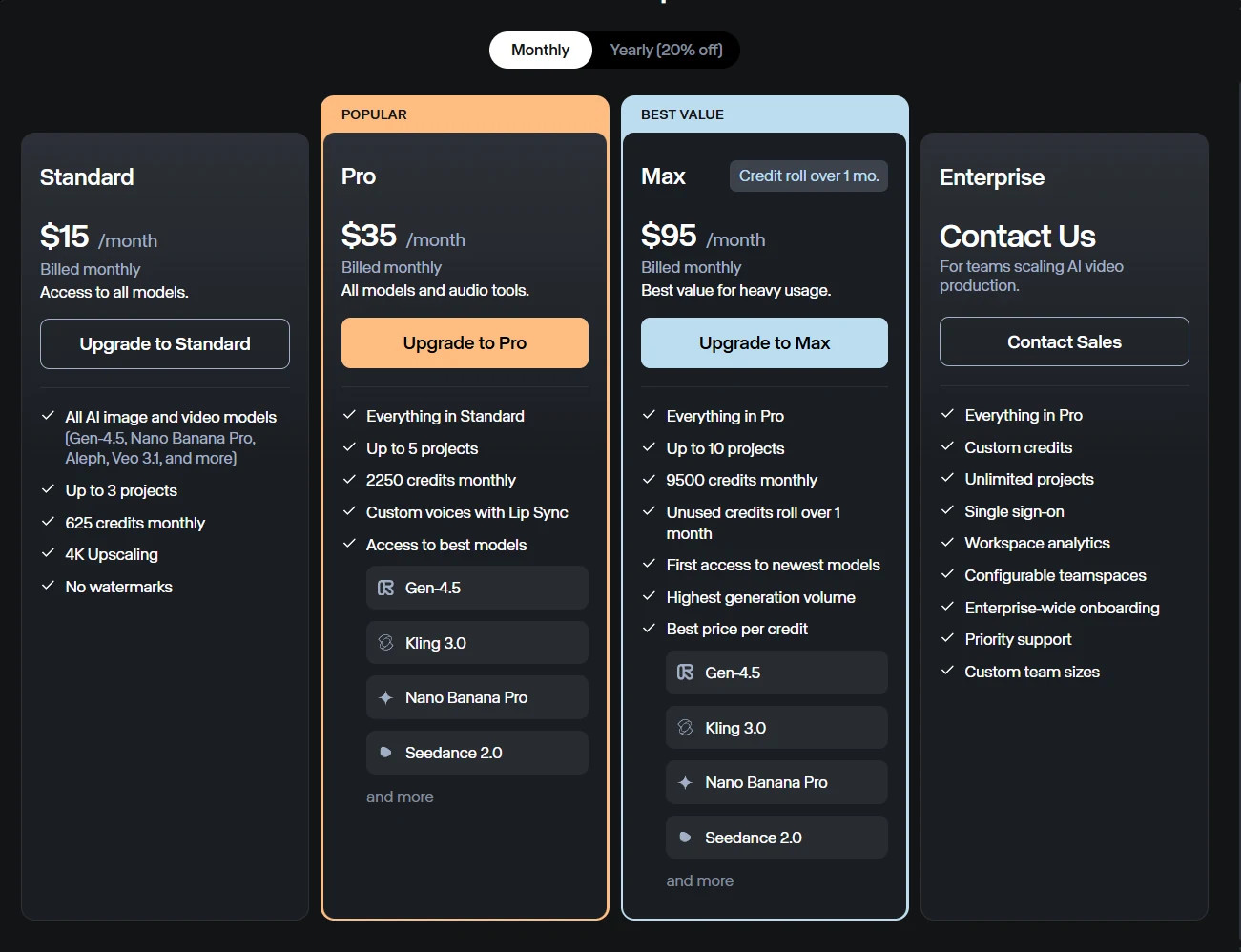This screenshot has width=1241, height=952.
Task: Click the Seedance 2.0 icon in Pro plan
Action: (385, 753)
